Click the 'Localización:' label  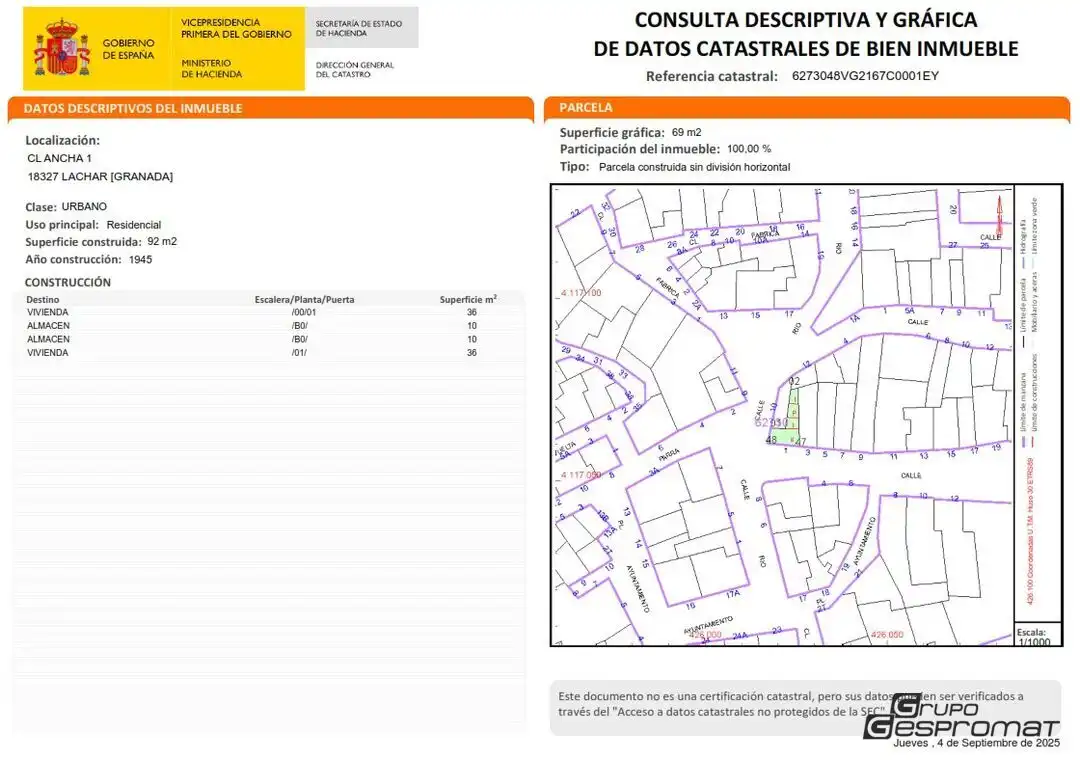[x=63, y=141]
